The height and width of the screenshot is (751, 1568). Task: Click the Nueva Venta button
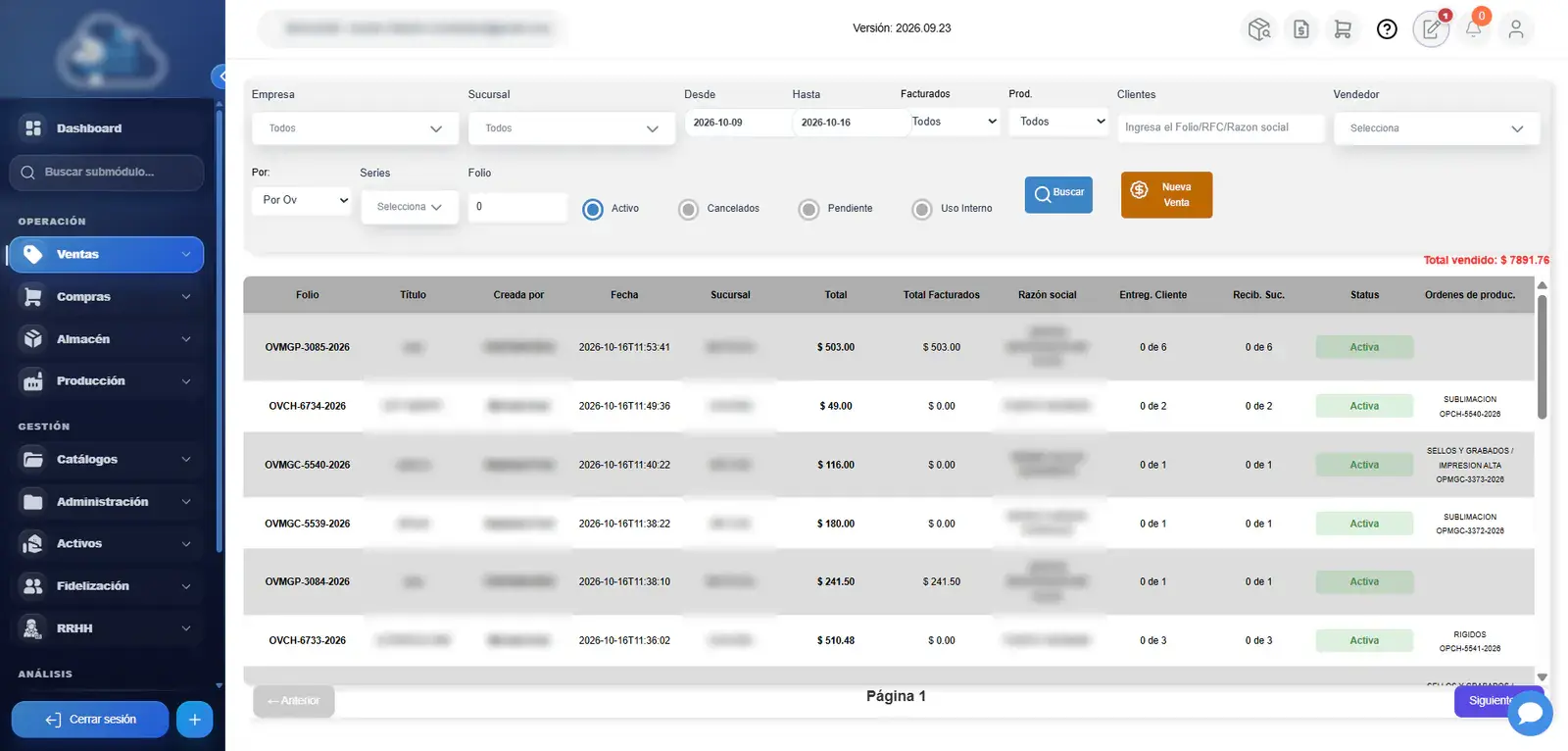(x=1166, y=195)
